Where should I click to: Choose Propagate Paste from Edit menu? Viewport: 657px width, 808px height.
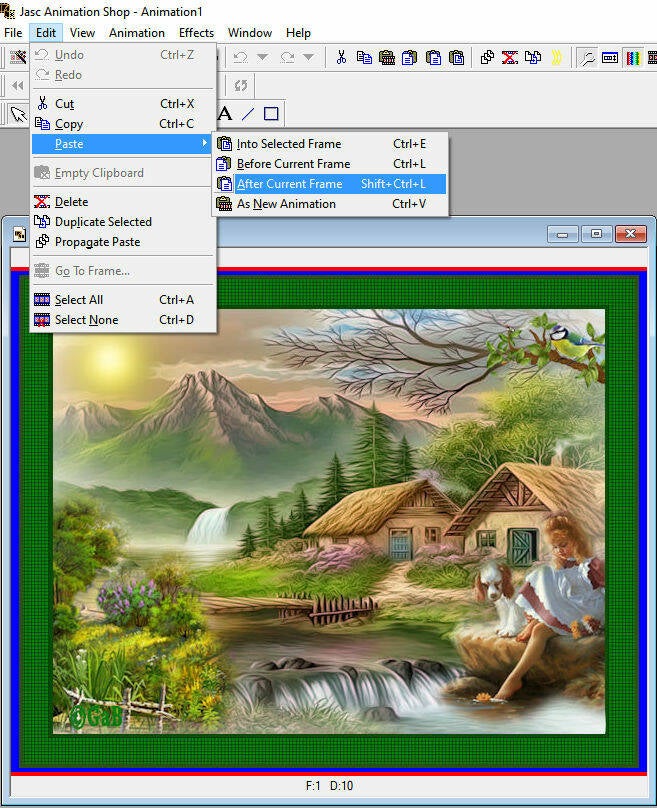point(123,242)
